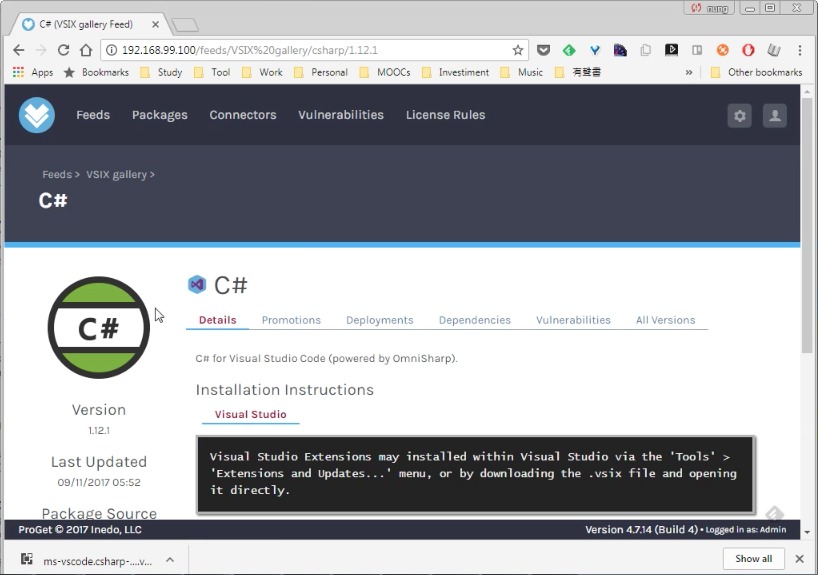Switch to the Dependencies tab

pos(475,320)
